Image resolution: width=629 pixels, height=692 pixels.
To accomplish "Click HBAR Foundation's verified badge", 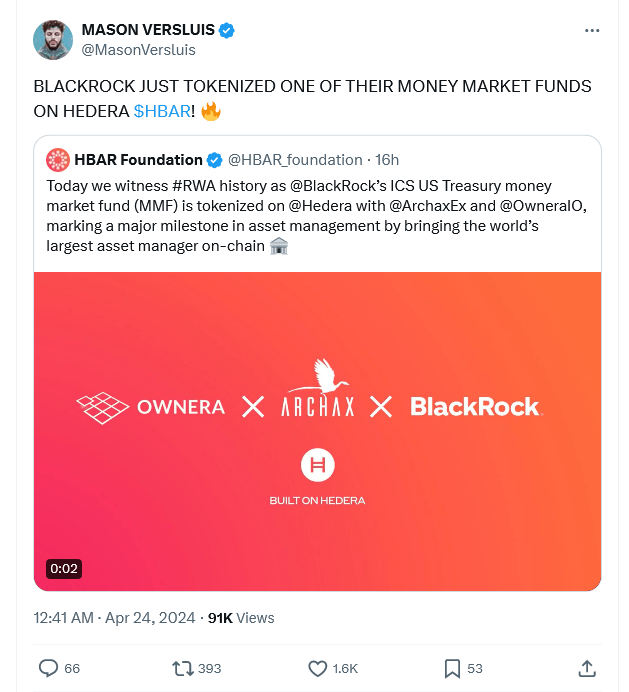I will [215, 160].
